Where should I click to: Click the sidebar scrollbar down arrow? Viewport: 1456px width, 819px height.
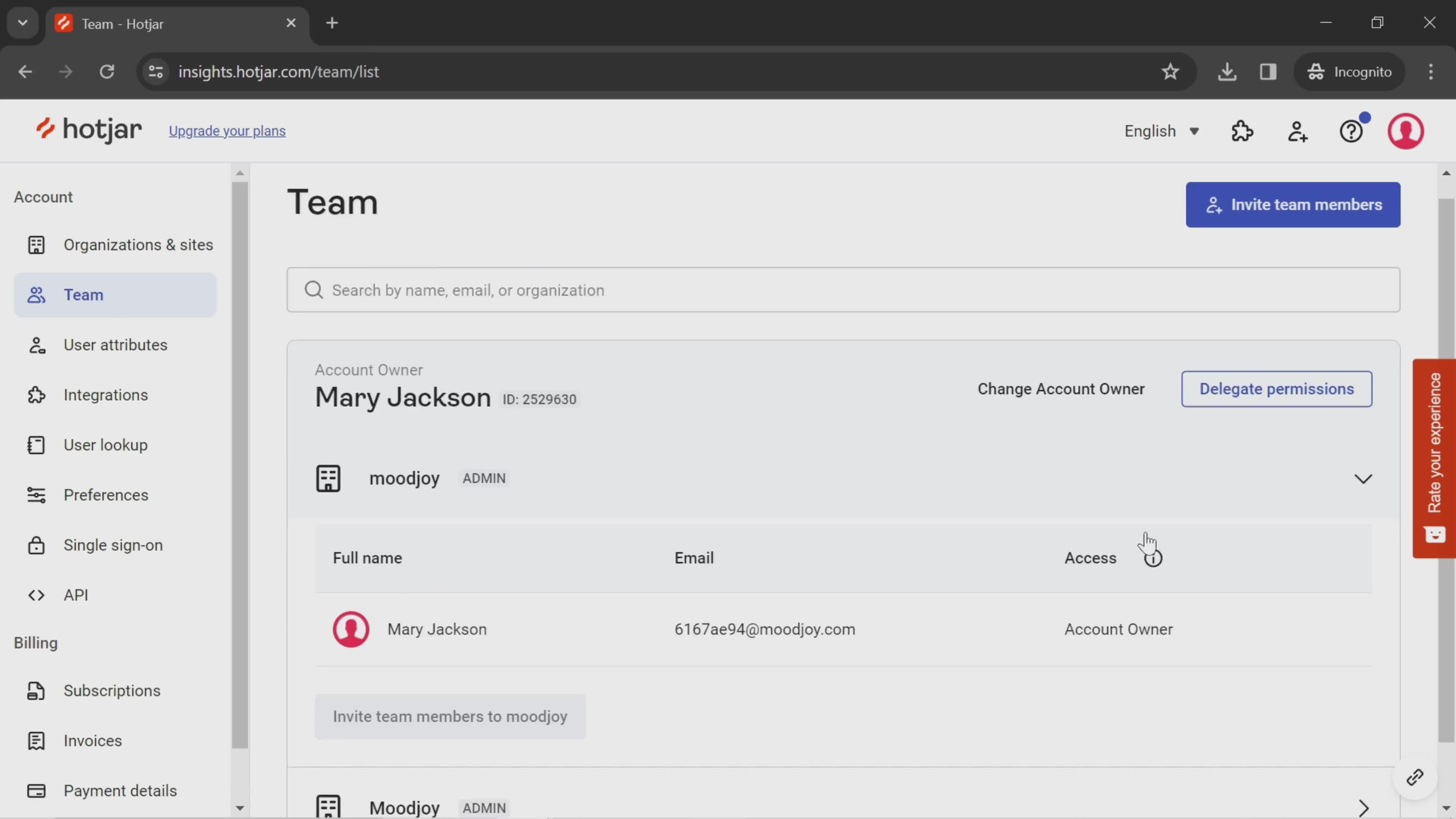(x=240, y=808)
